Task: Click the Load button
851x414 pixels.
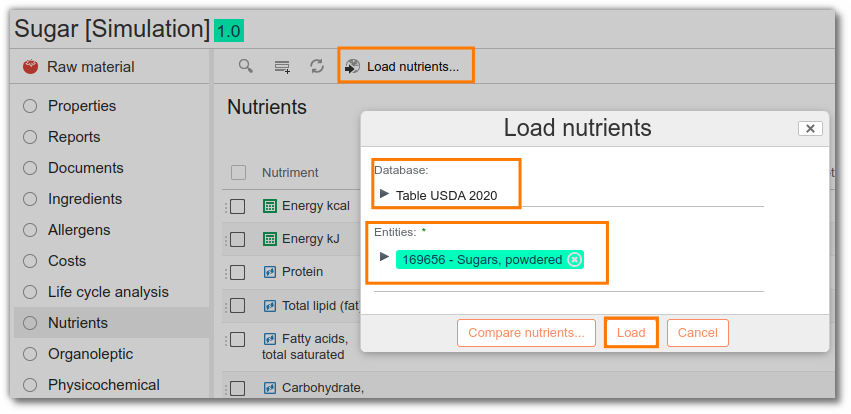Action: click(631, 333)
